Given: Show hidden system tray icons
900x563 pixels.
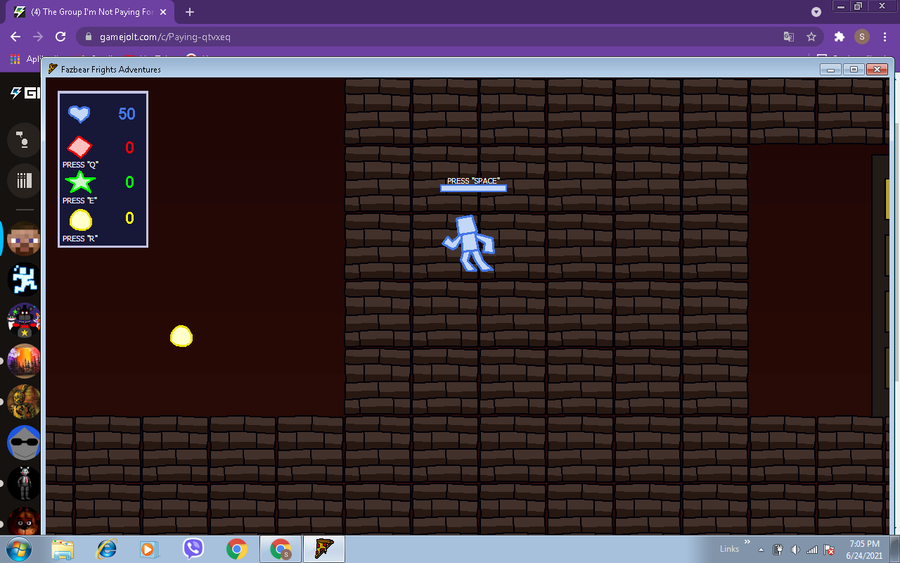Looking at the screenshot, I should 761,550.
